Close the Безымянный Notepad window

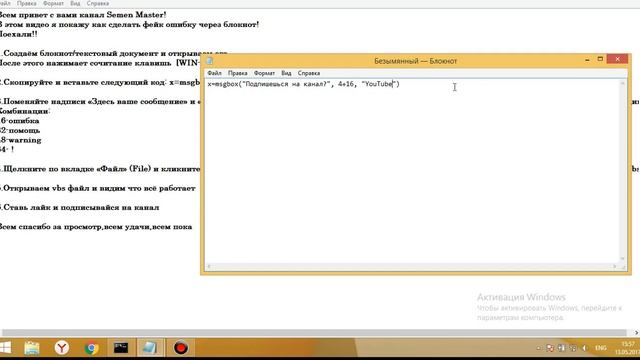[x=617, y=59]
